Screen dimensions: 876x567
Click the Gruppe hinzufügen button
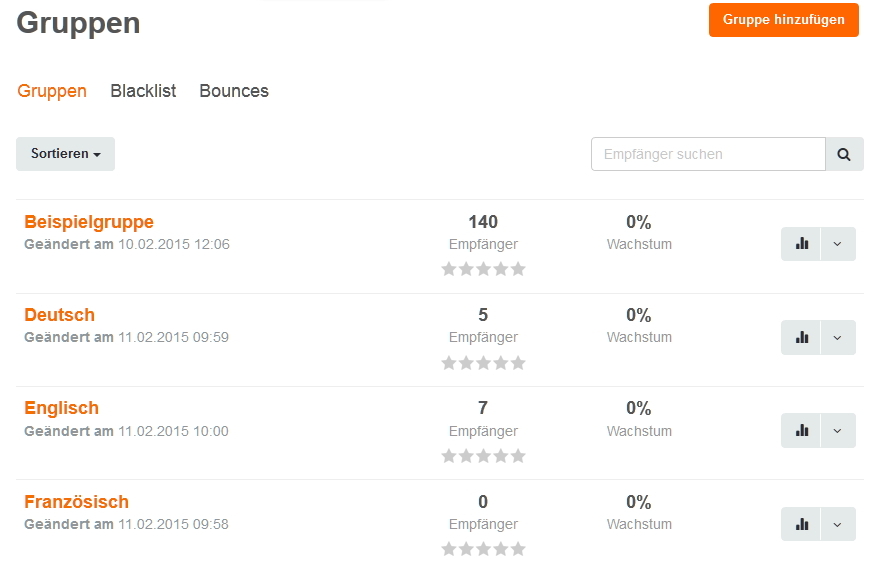coord(784,20)
